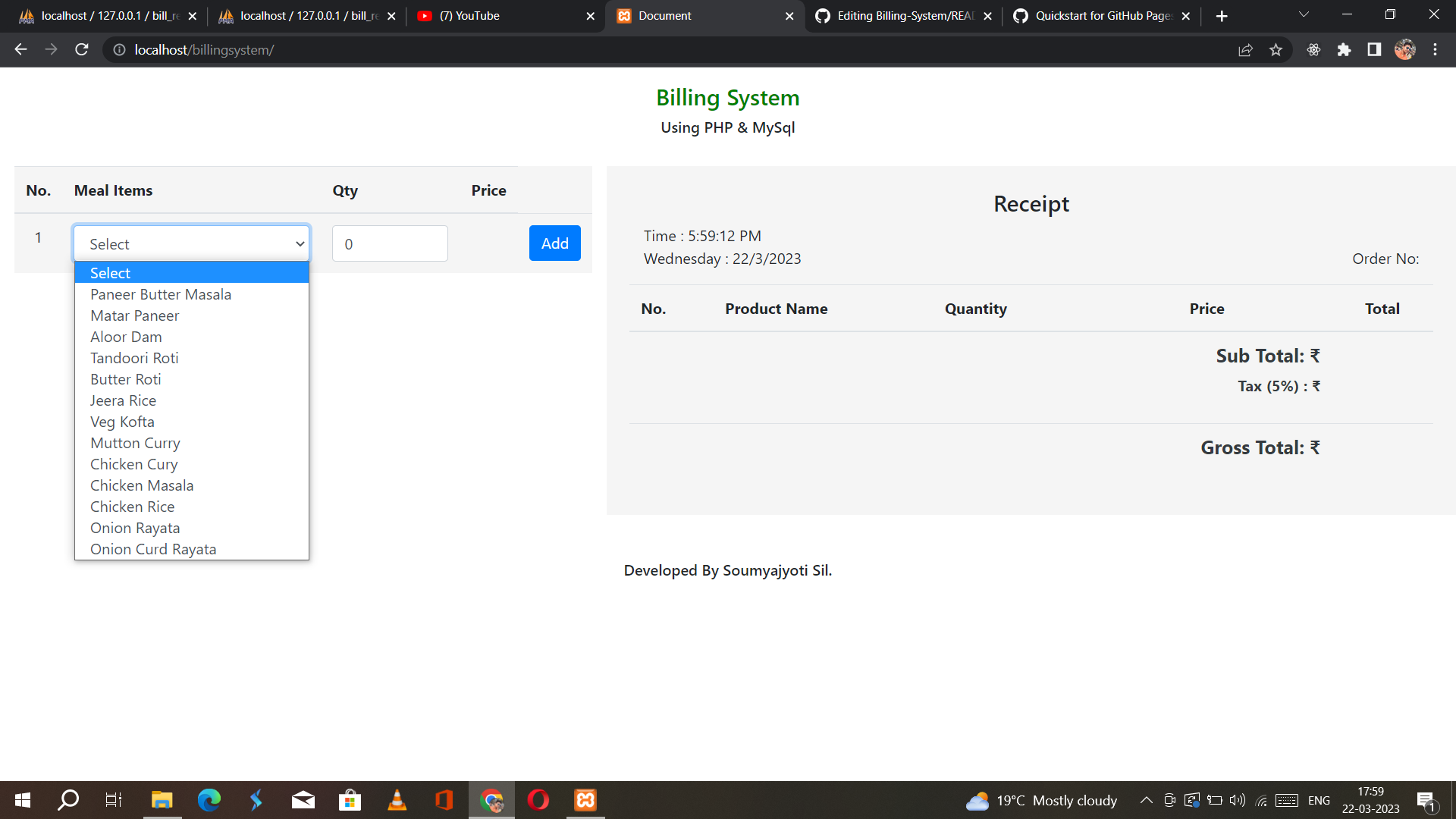Image resolution: width=1456 pixels, height=819 pixels.
Task: Click the Qty input field
Action: coord(390,243)
